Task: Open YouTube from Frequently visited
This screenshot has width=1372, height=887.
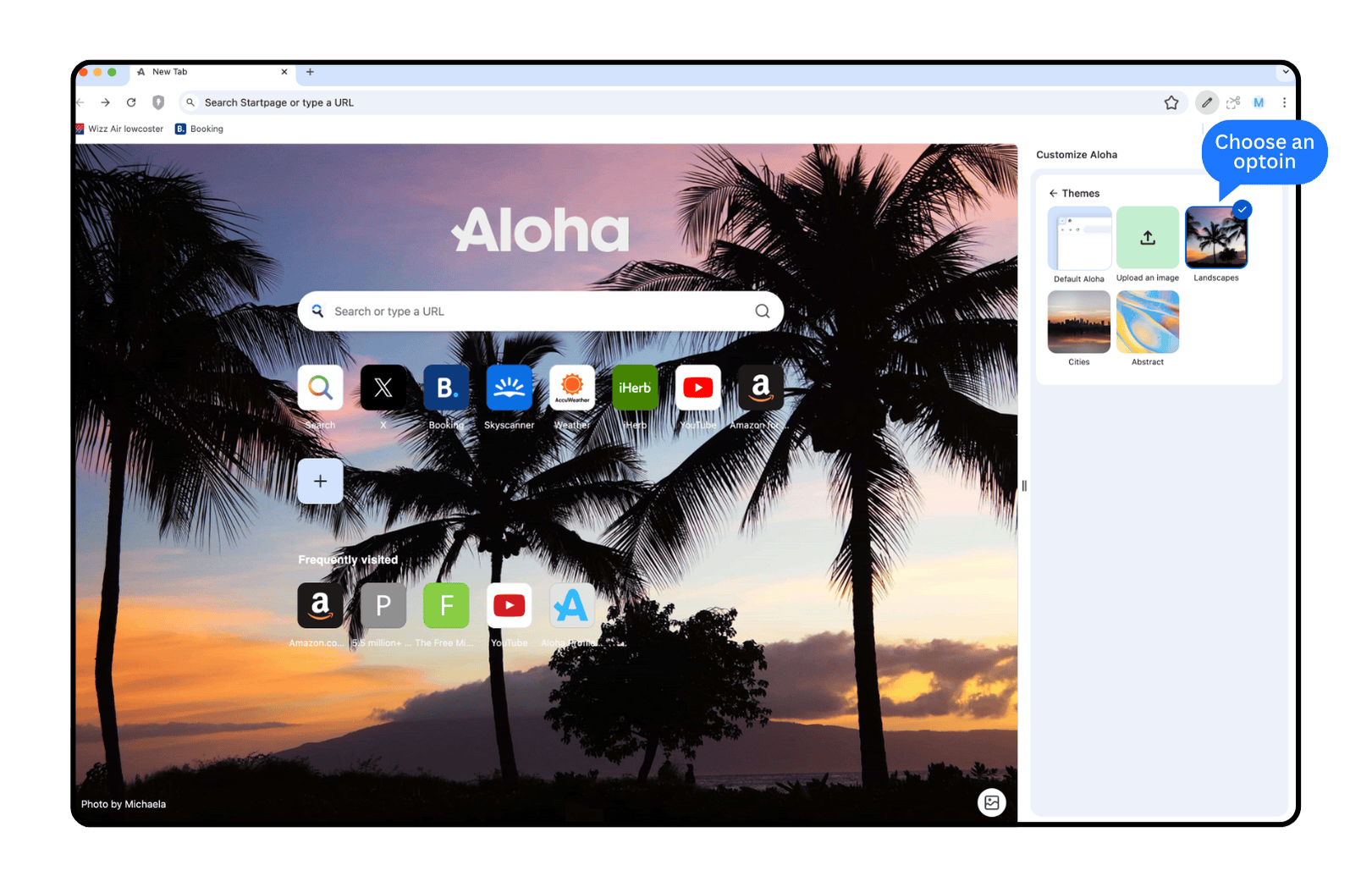Action: [x=510, y=605]
